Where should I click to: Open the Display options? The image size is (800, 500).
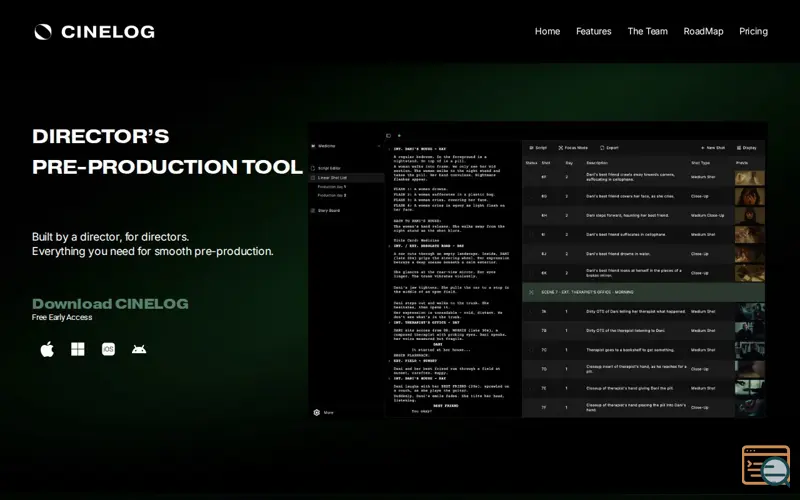click(x=747, y=148)
